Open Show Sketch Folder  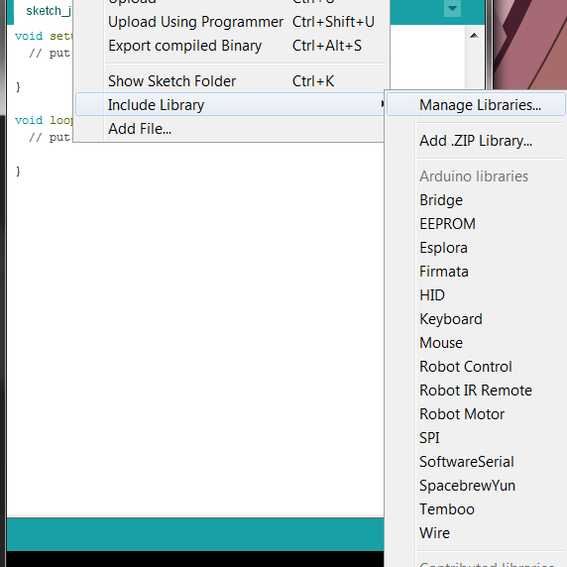click(x=230, y=81)
